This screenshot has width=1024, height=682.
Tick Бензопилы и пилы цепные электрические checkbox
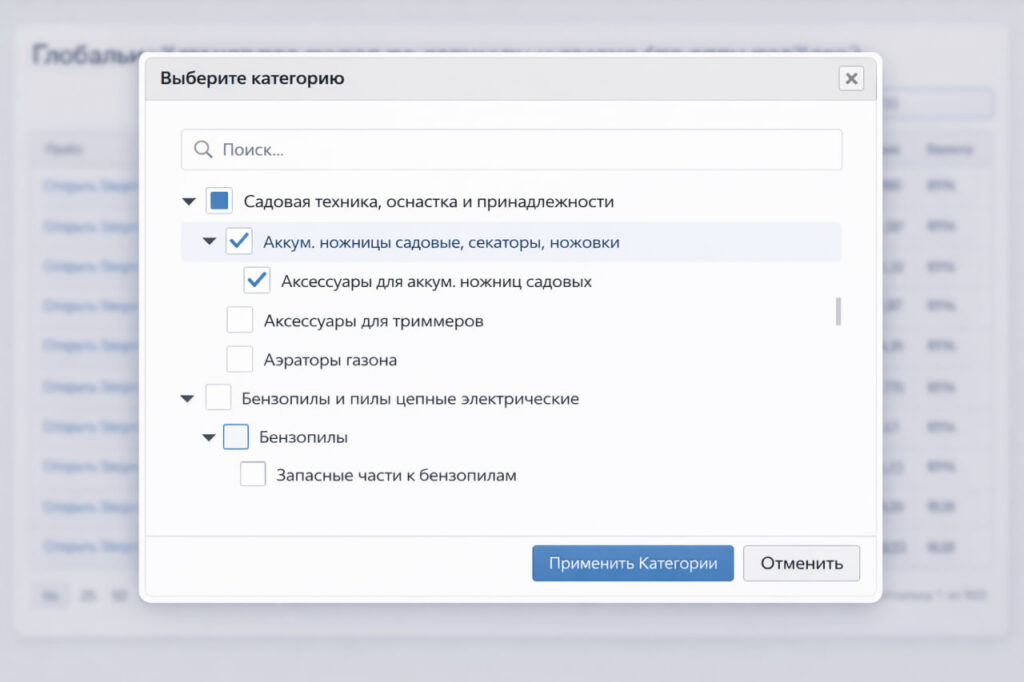(218, 398)
